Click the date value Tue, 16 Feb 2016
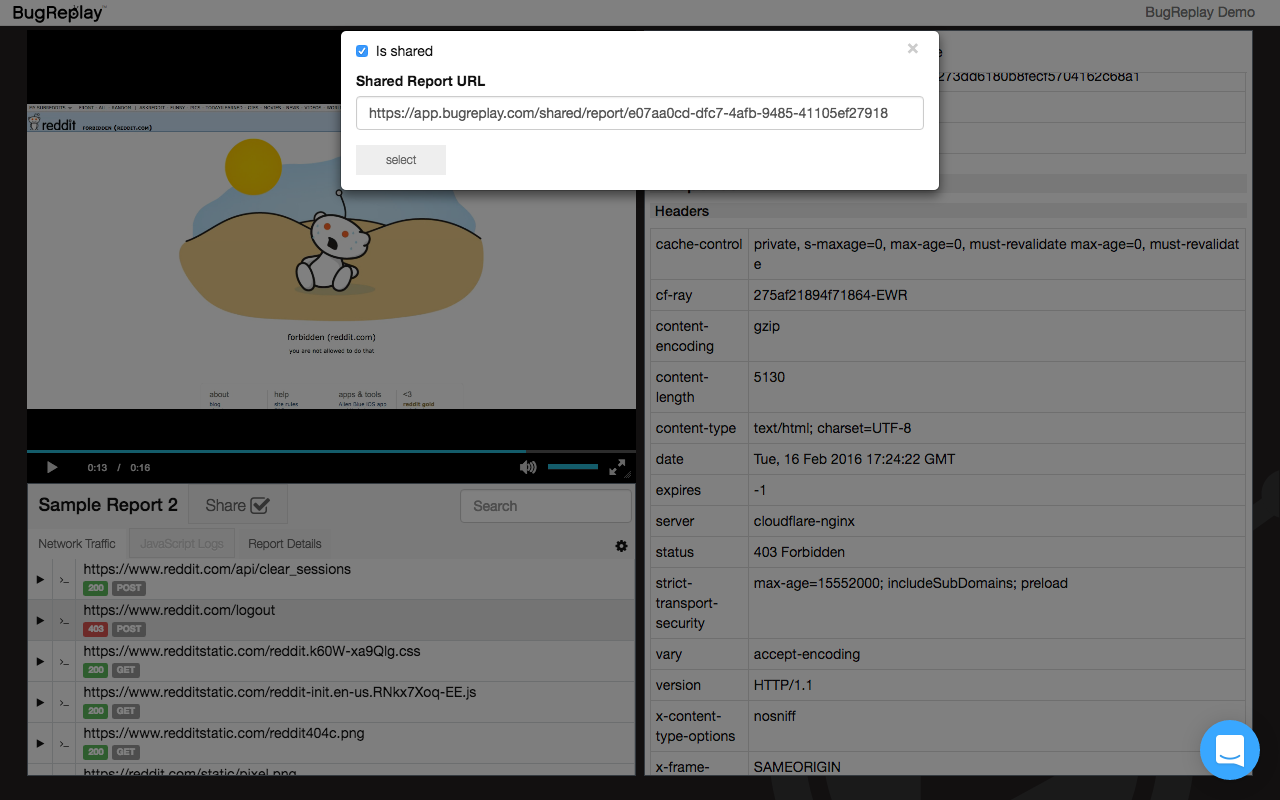 click(x=854, y=459)
